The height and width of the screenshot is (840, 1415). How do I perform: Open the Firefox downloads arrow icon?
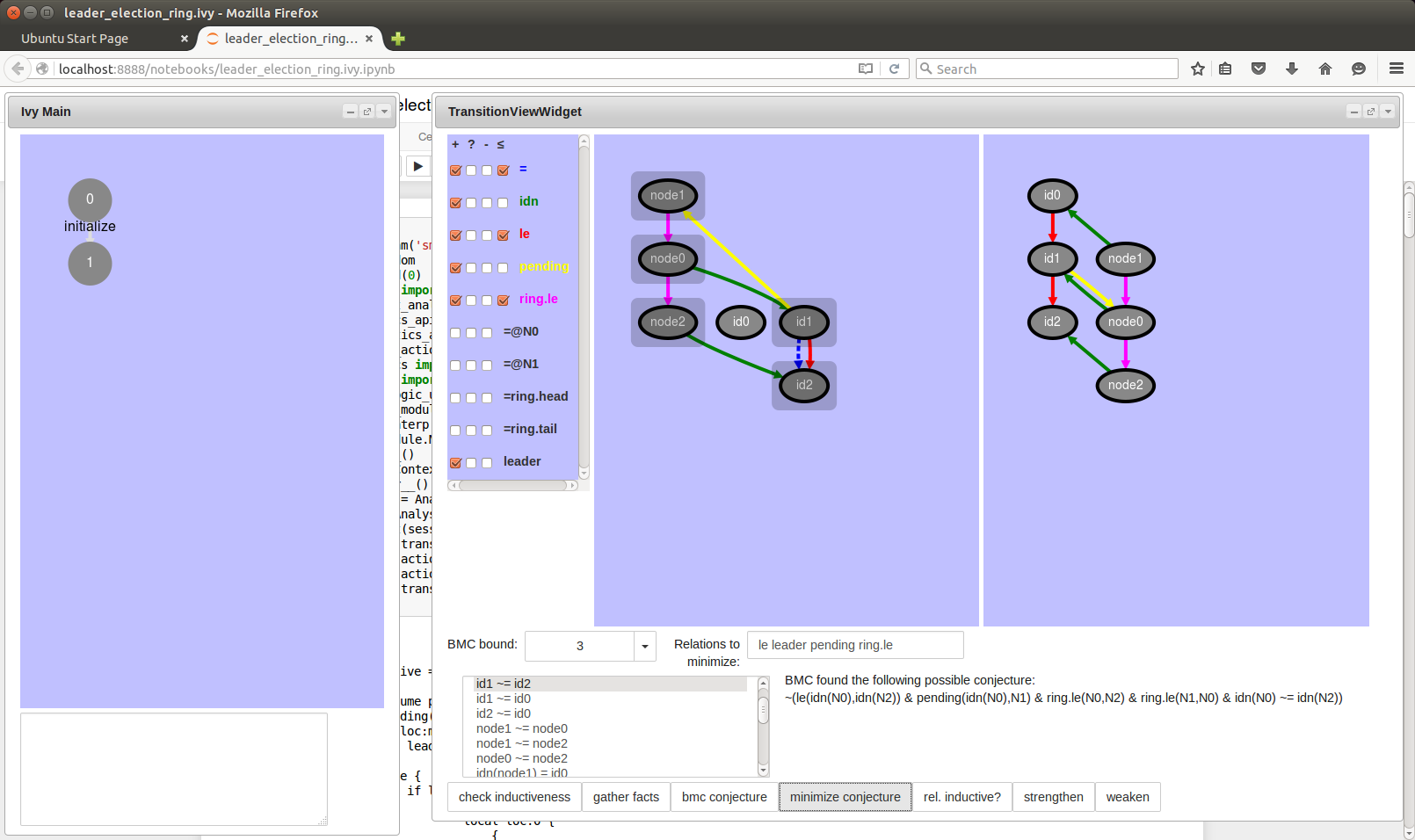click(1291, 69)
